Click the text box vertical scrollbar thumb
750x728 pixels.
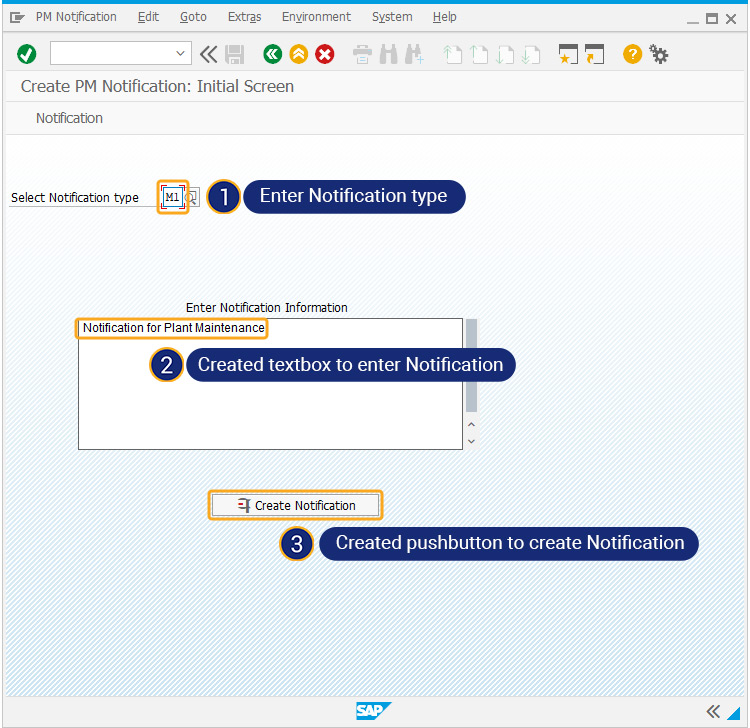pos(471,365)
